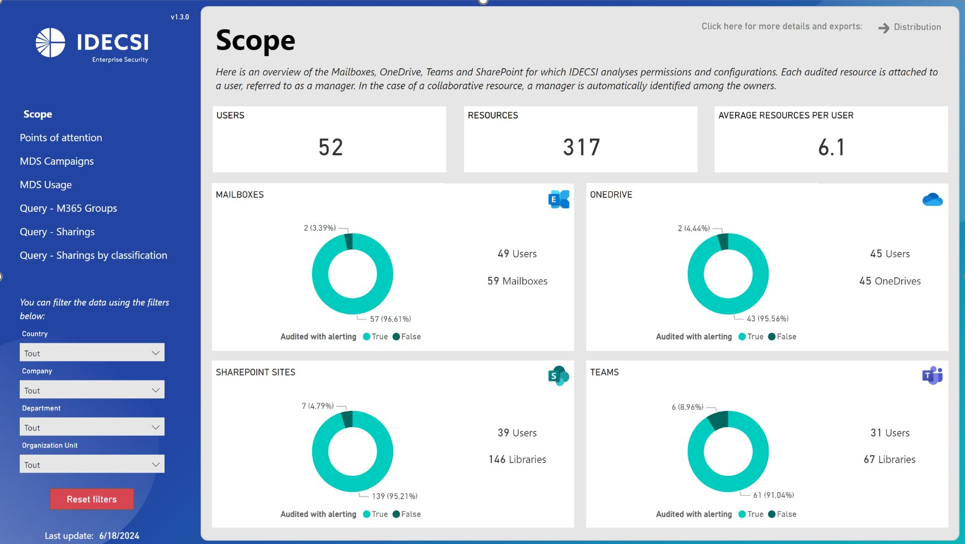Click the Distribution arrow icon

884,28
